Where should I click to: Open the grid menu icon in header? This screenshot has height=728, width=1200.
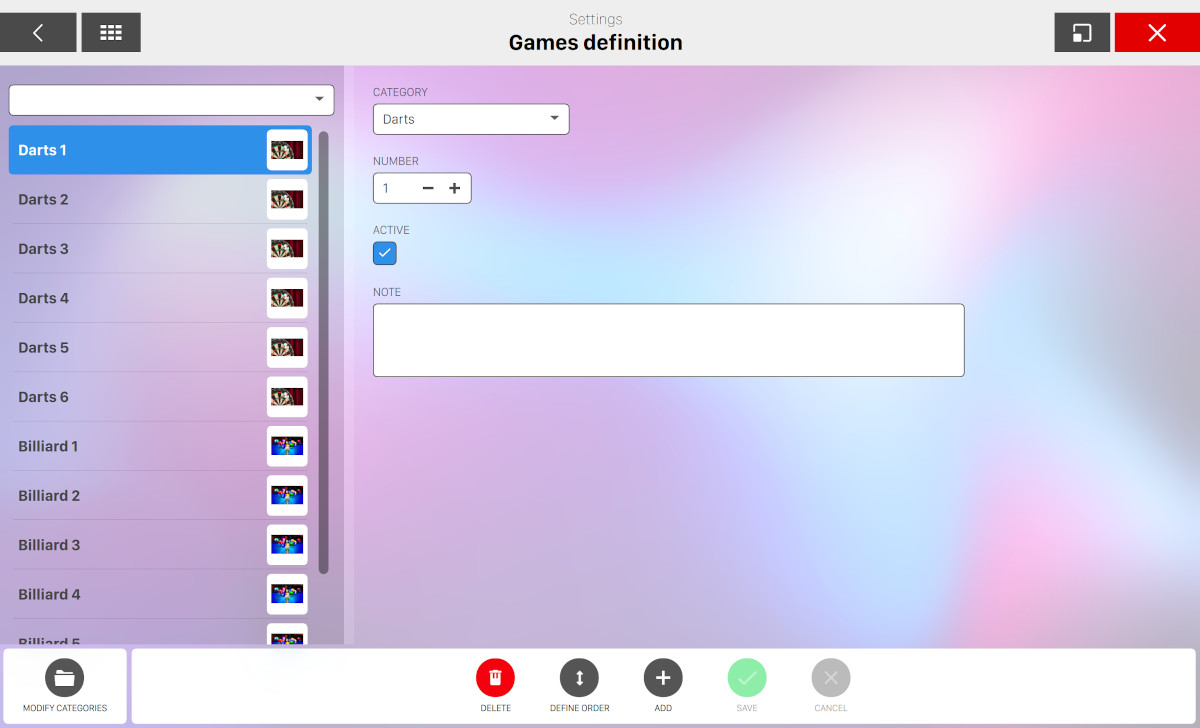coord(111,33)
